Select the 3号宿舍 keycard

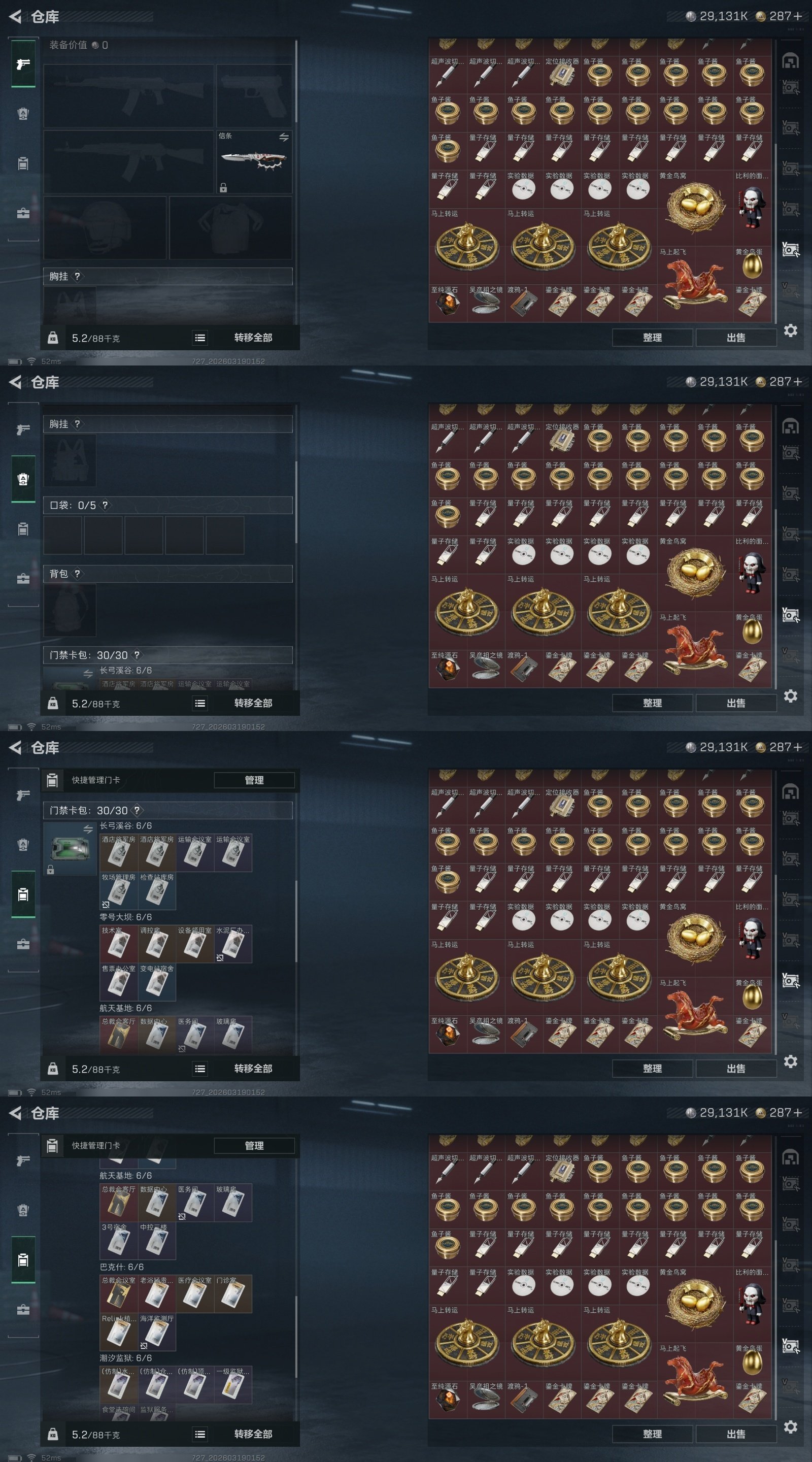[x=119, y=1240]
